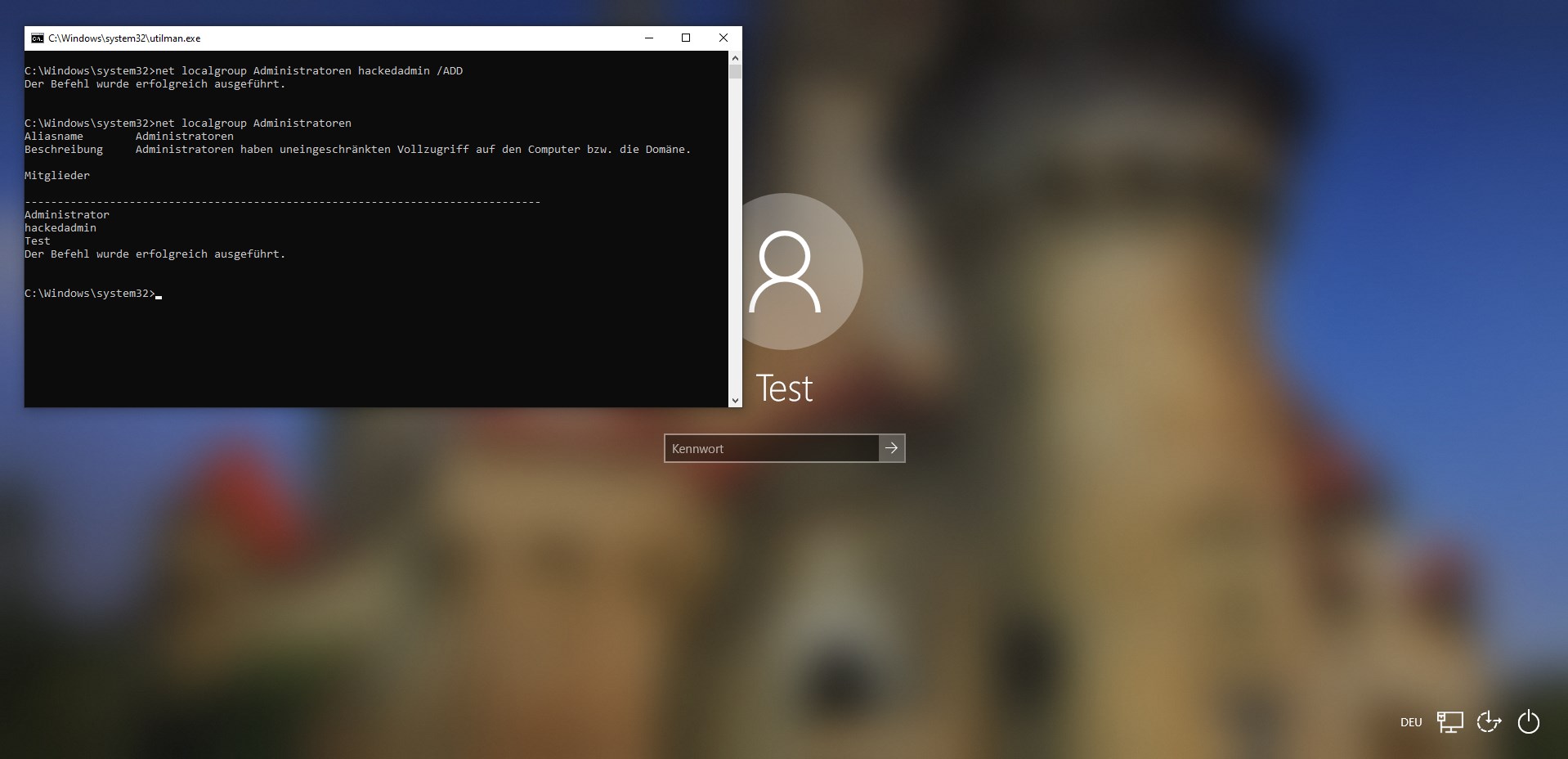Image resolution: width=1568 pixels, height=759 pixels.
Task: Click the 'Test' username label
Action: click(785, 388)
